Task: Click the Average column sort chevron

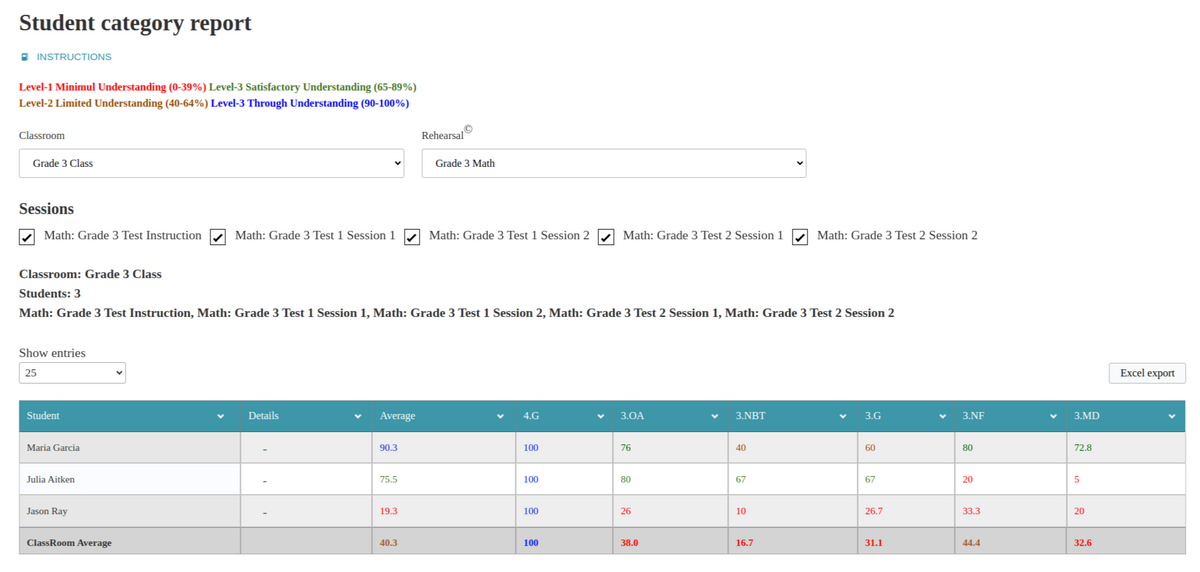Action: [x=500, y=416]
